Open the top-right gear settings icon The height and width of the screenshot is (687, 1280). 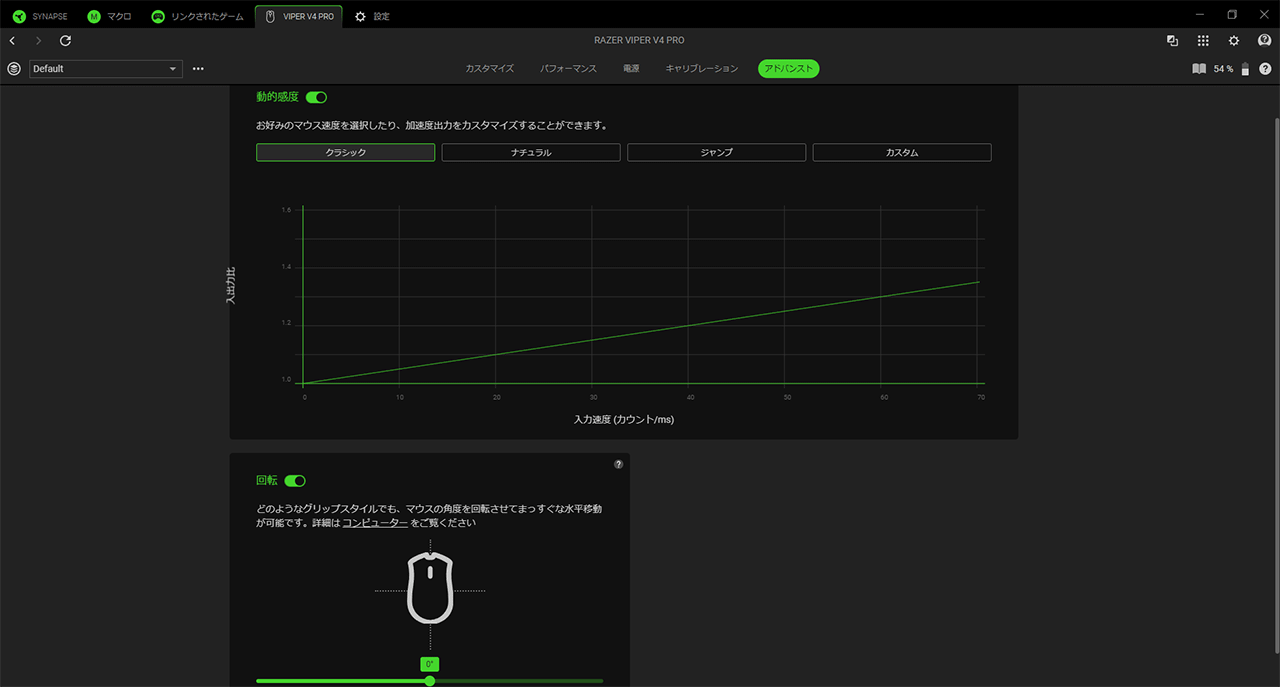(x=1234, y=41)
